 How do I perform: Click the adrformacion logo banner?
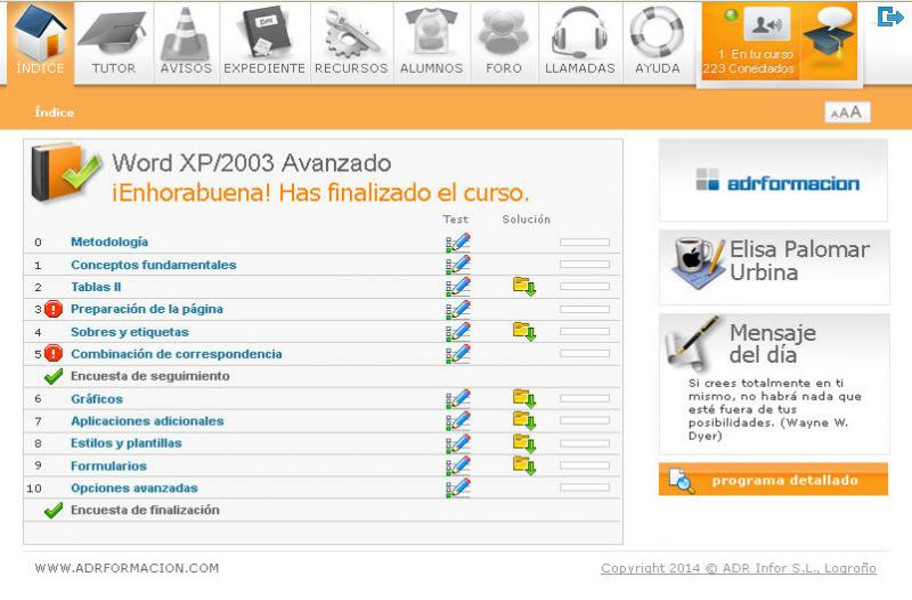pos(773,182)
